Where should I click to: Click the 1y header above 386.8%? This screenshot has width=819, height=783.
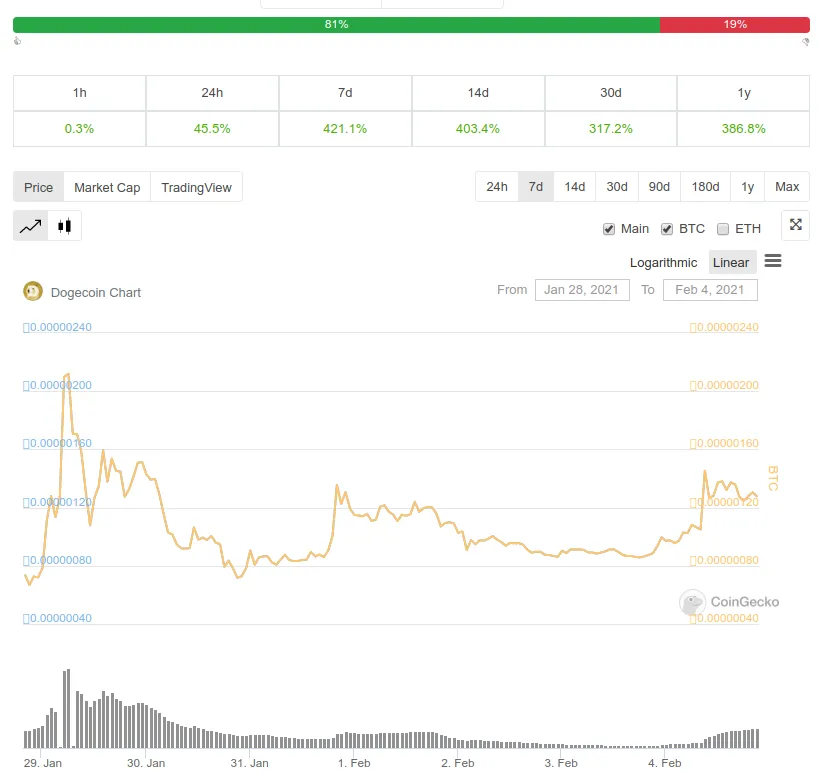[744, 93]
